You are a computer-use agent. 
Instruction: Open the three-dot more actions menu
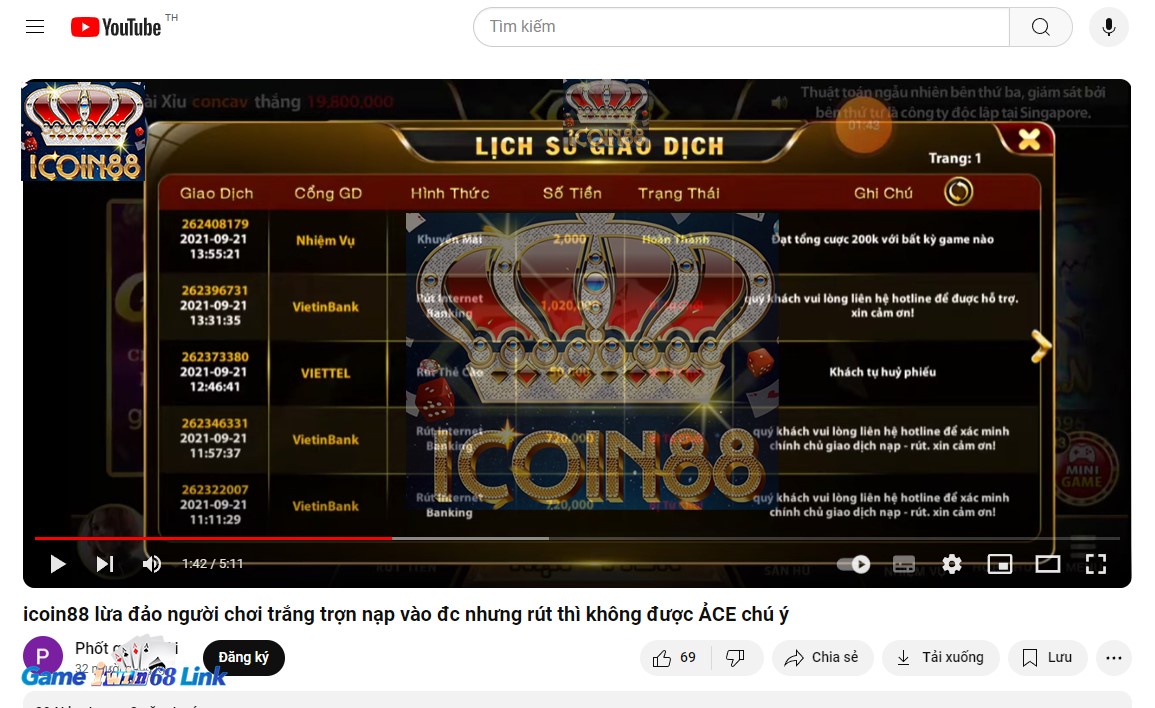1114,658
